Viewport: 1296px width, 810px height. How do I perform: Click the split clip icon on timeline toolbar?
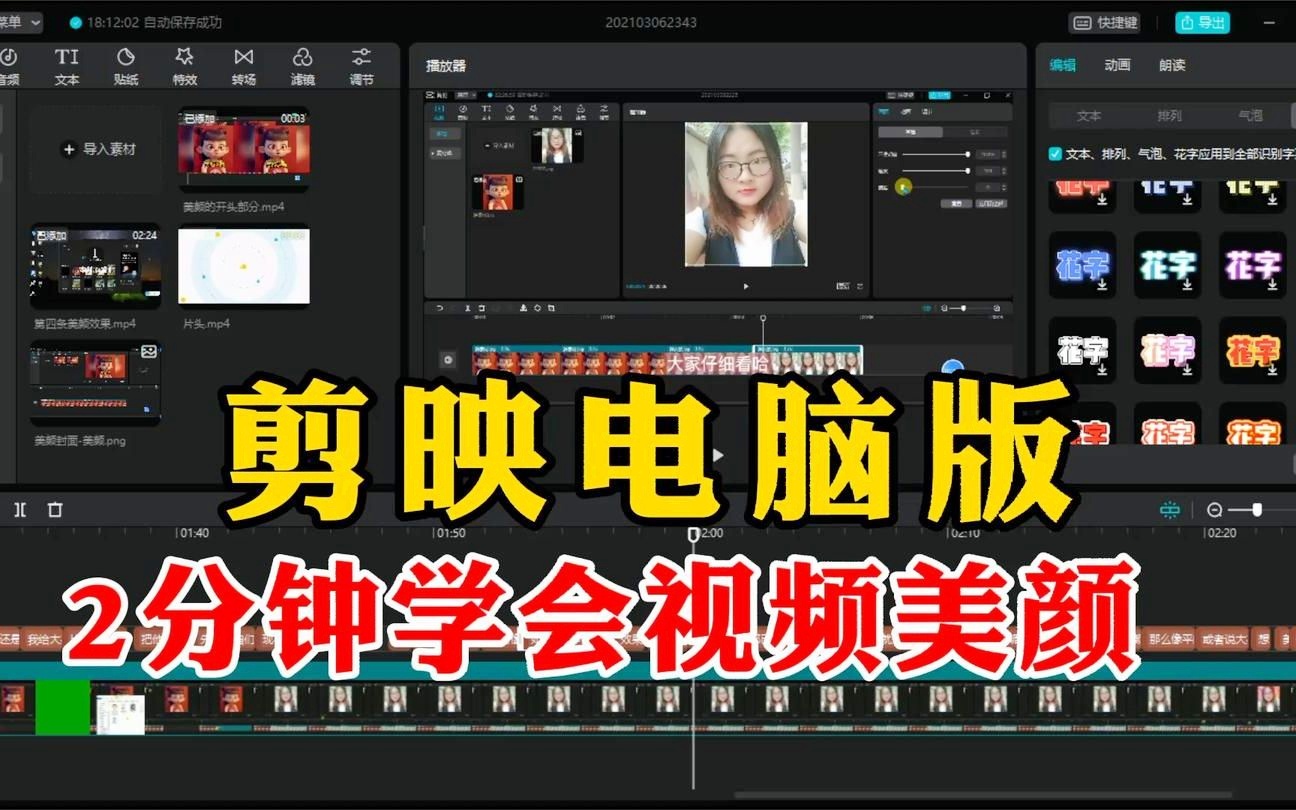click(21, 510)
